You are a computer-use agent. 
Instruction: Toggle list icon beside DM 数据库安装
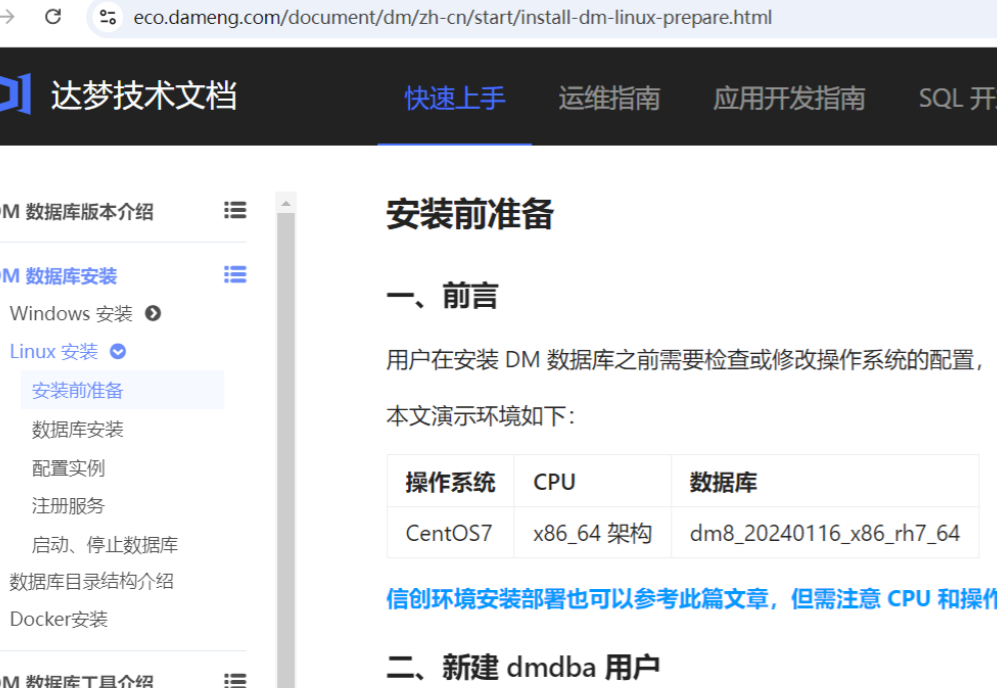[x=235, y=275]
